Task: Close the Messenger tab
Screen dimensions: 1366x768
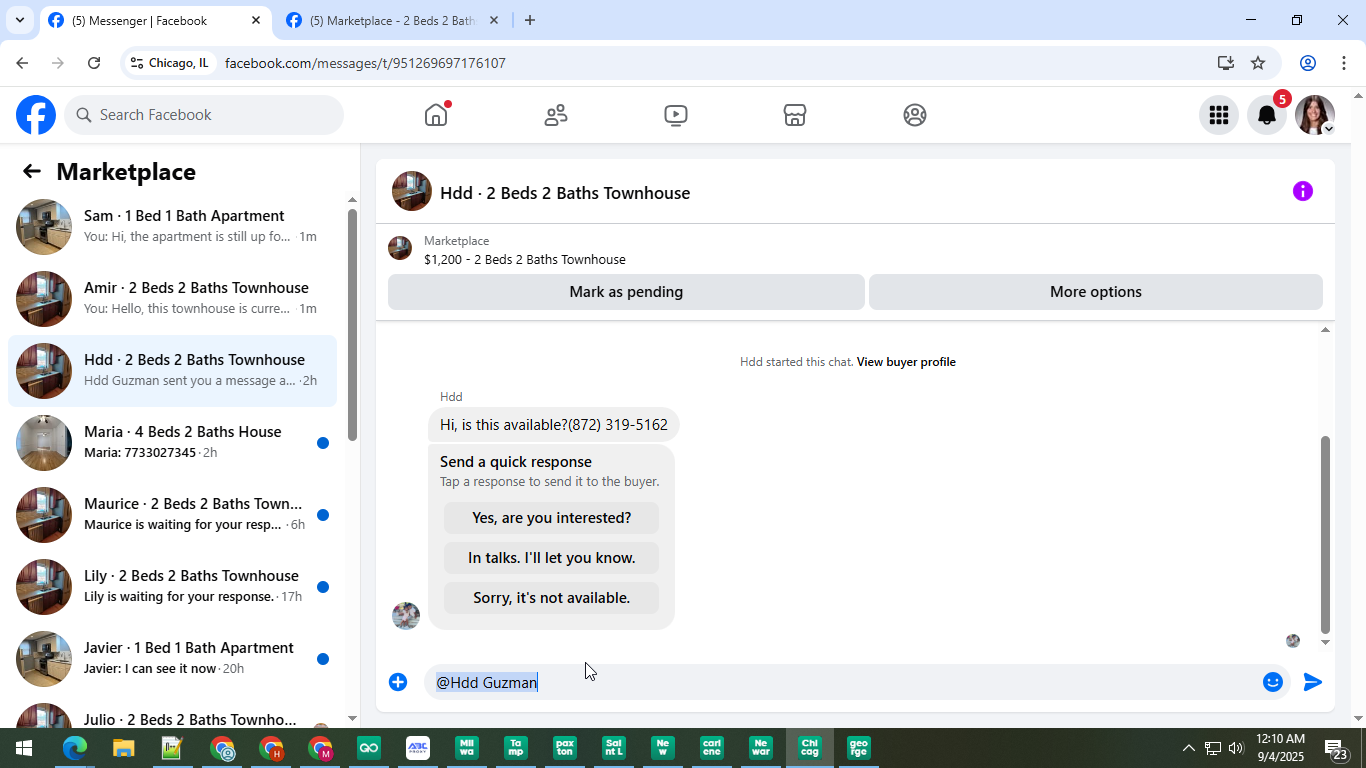Action: 256,20
